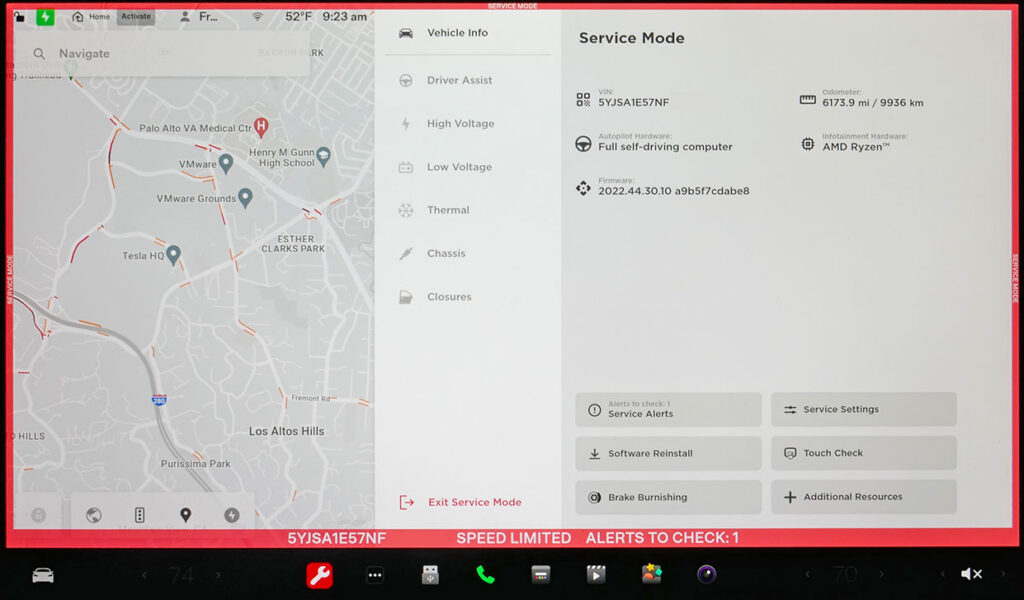The image size is (1024, 600).
Task: Open Brake Burnishing
Action: 668,497
